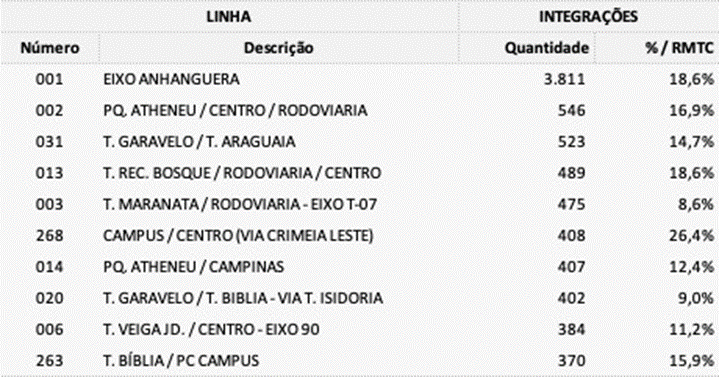
Task: Click the T. GARAVELO / T. ARAGUAIA cell
Action: 199,142
